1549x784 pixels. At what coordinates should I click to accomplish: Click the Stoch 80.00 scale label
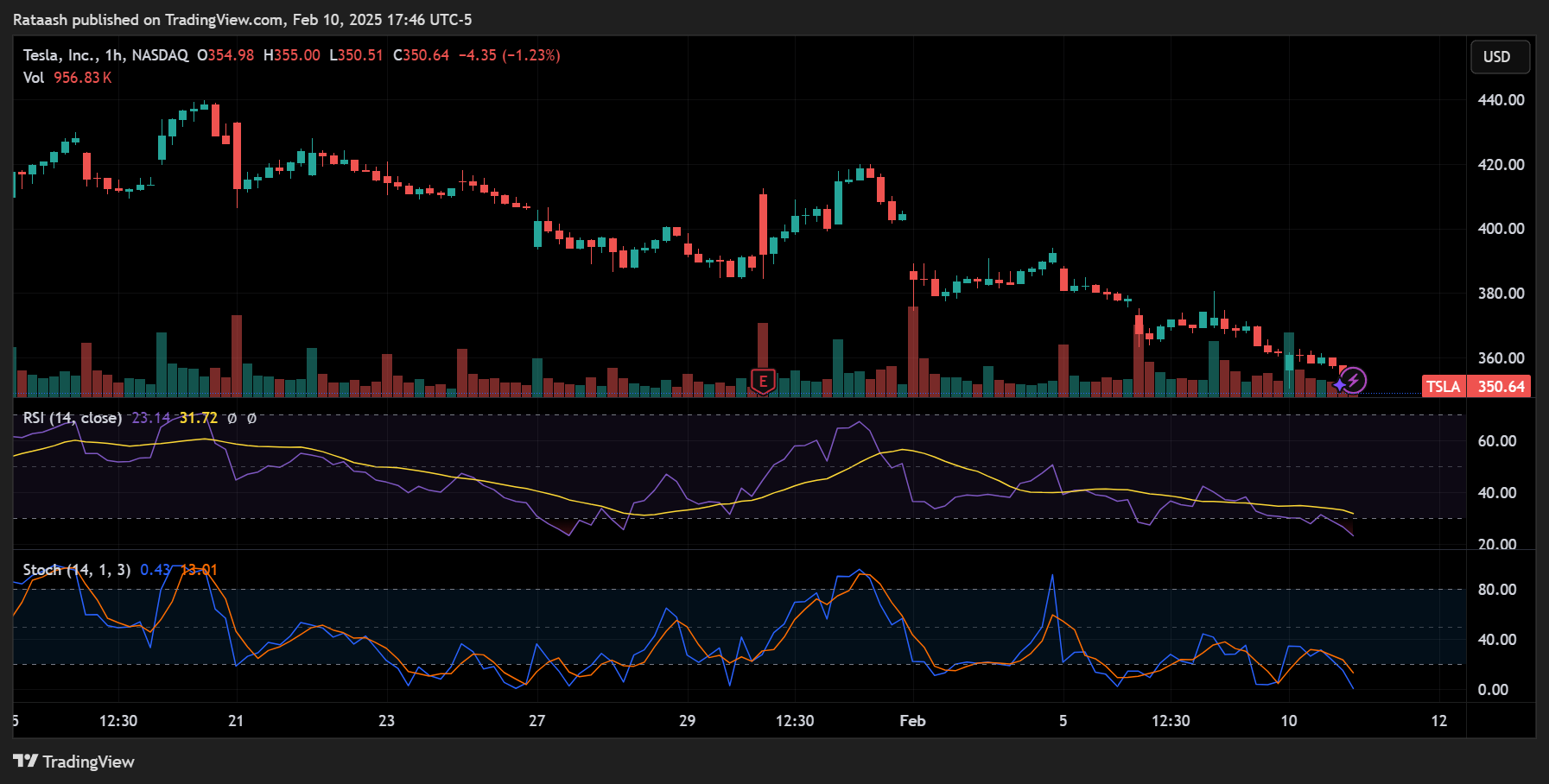(x=1497, y=590)
